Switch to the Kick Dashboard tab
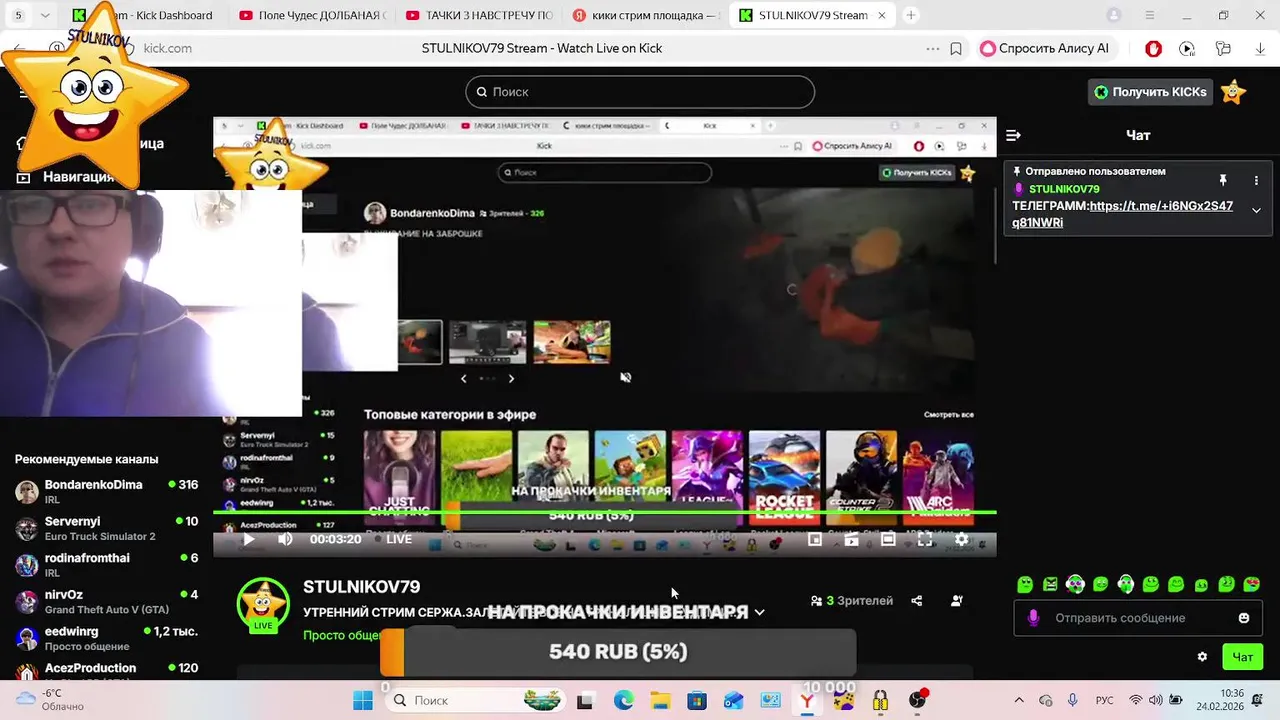The image size is (1280, 720). coord(144,15)
